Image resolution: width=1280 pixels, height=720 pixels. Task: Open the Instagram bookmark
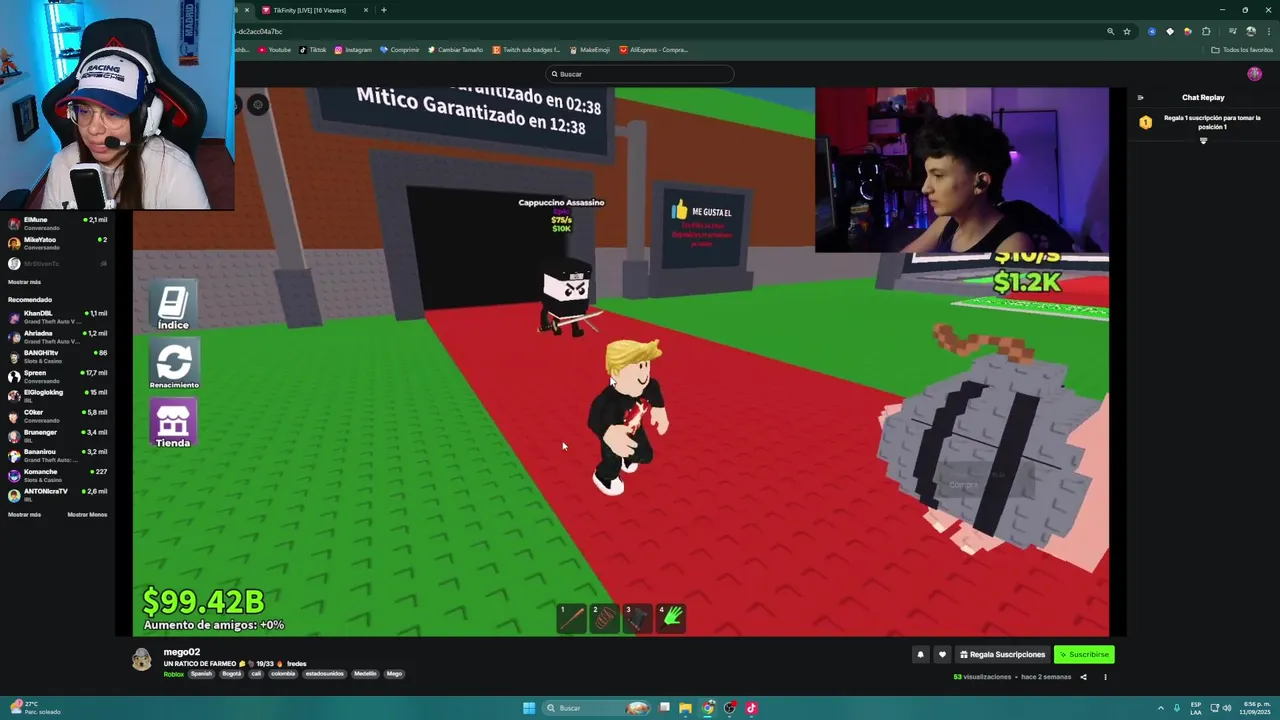(353, 50)
